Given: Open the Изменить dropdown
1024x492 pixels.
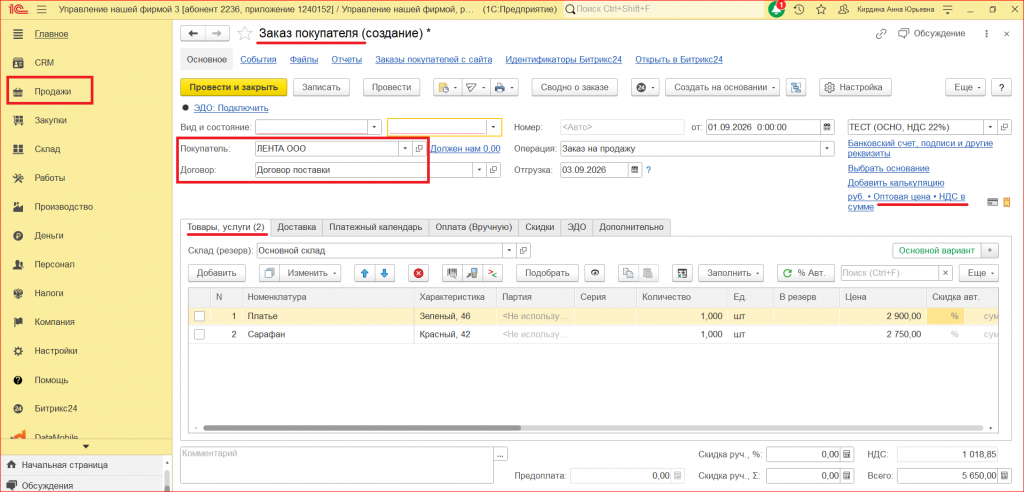Looking at the screenshot, I should point(311,272).
